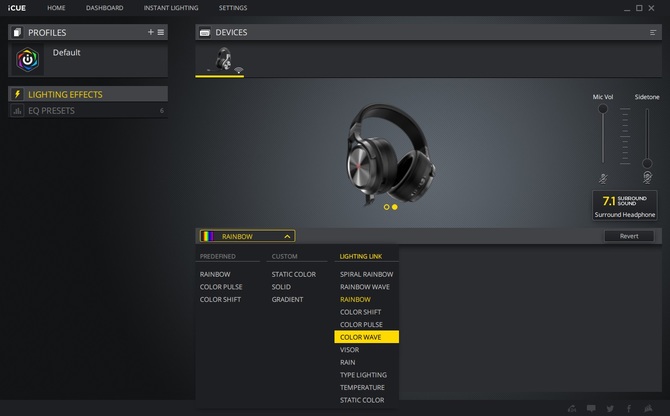Click the Revert button
Image resolution: width=670 pixels, height=416 pixels.
click(x=629, y=236)
